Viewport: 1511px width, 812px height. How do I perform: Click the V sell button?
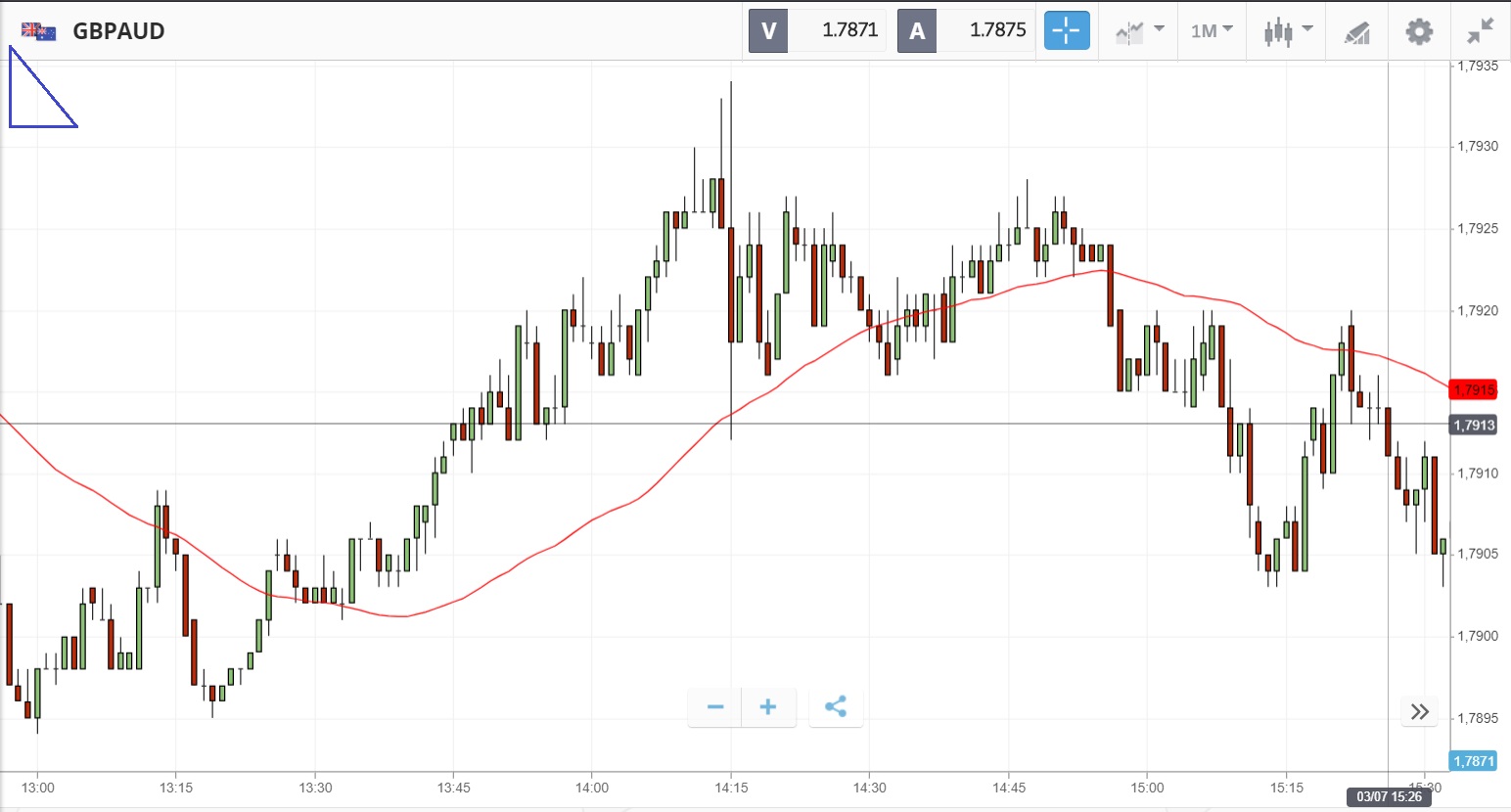click(x=768, y=30)
